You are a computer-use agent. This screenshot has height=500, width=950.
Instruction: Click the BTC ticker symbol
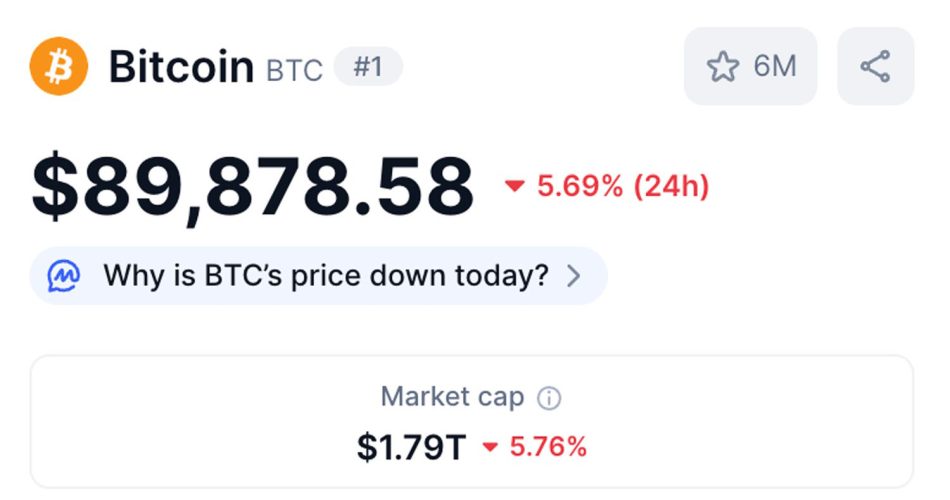click(x=294, y=71)
